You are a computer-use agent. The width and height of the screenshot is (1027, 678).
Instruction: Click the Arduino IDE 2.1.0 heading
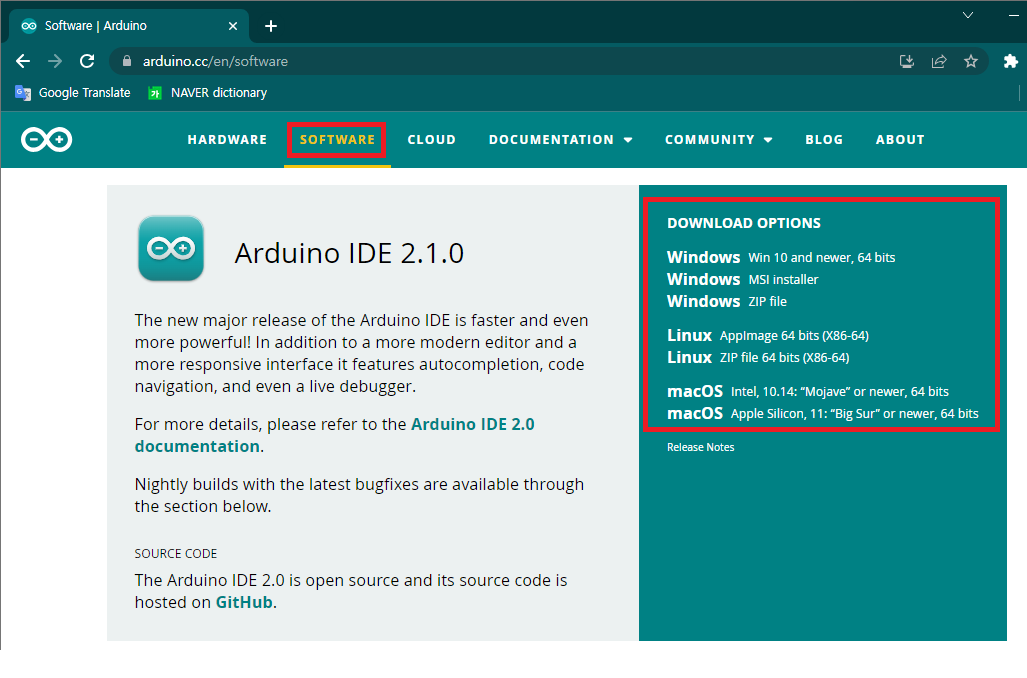(x=349, y=254)
